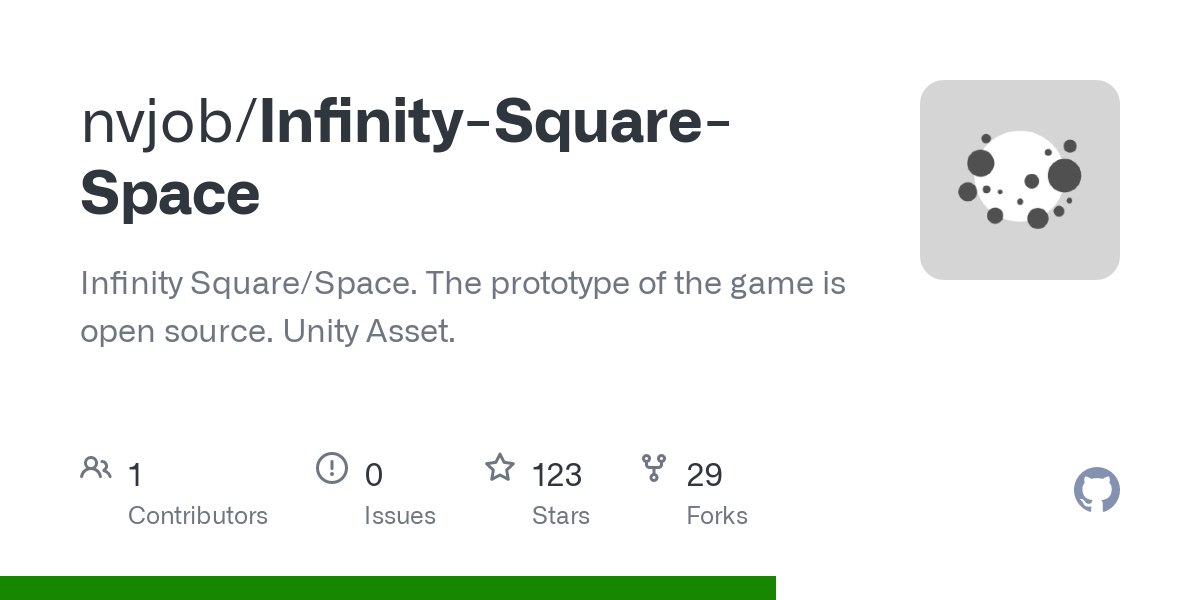This screenshot has height=600, width=1200.
Task: Select the contributor count 1
Action: [135, 474]
